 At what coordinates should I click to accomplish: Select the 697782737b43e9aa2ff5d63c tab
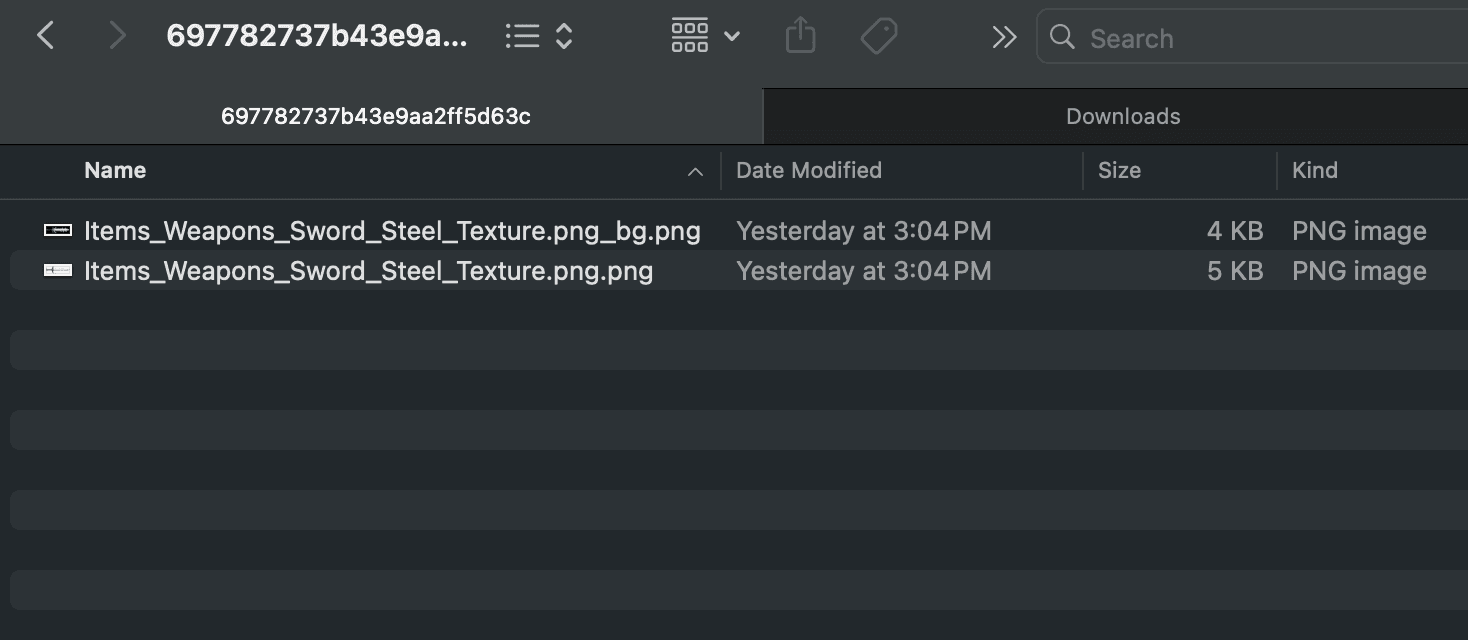[377, 116]
